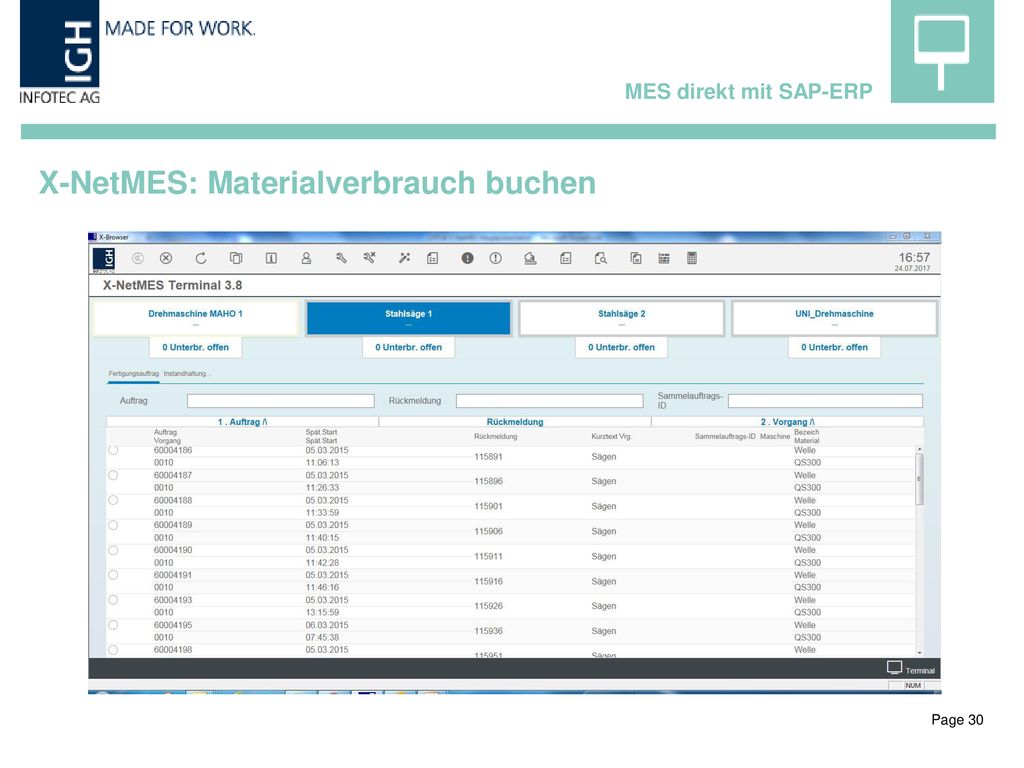Switch to the Fertigungsauftrag tab
Screen dimensions: 1024x768
coord(133,374)
